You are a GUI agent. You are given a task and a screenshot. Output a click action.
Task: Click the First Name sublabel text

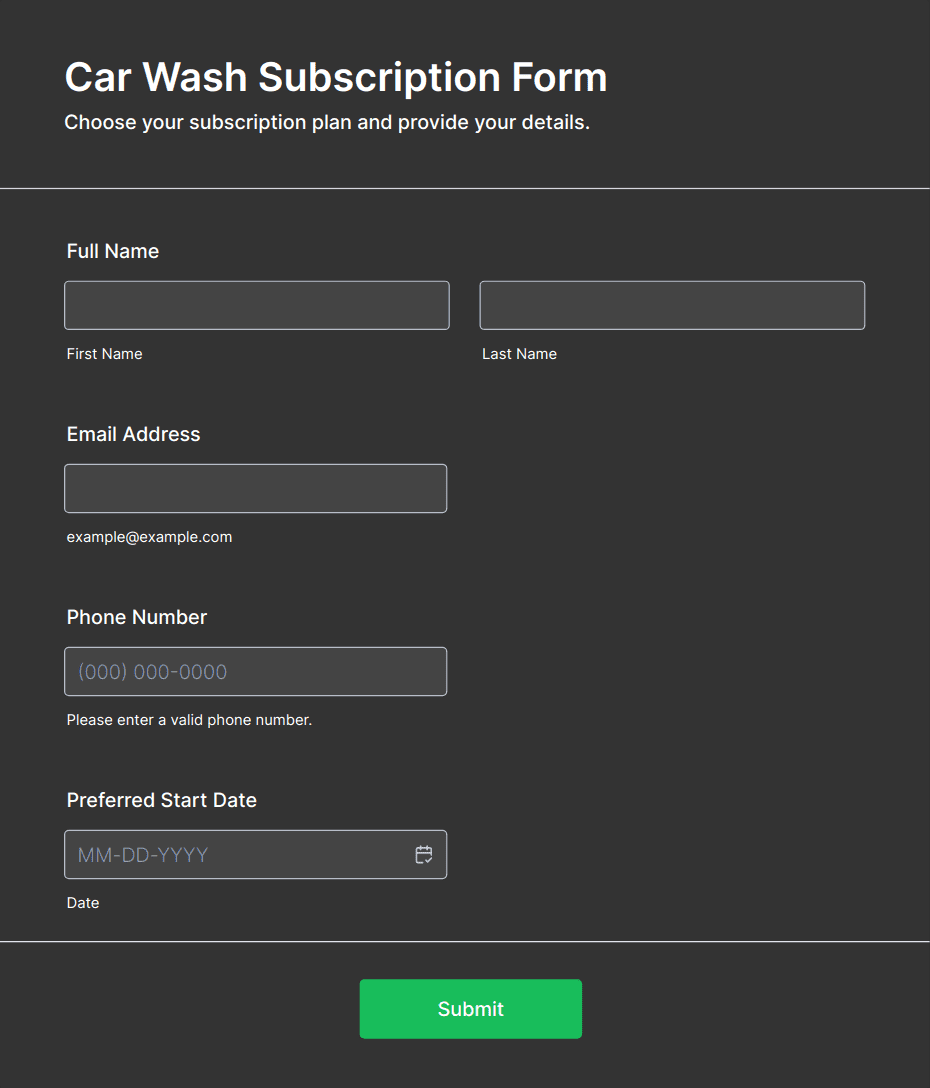(x=104, y=354)
